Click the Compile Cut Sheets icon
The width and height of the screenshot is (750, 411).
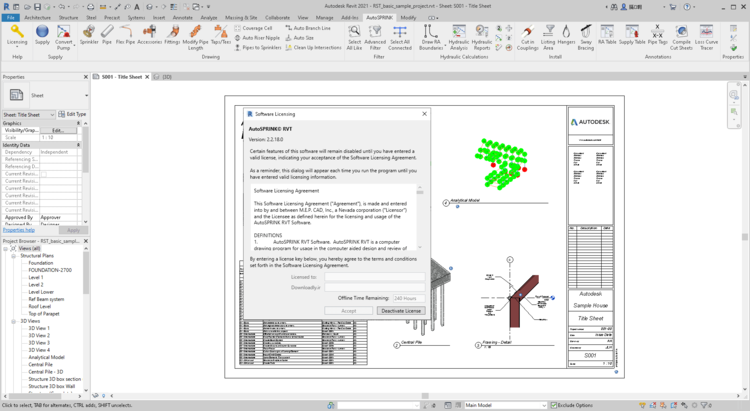(681, 36)
